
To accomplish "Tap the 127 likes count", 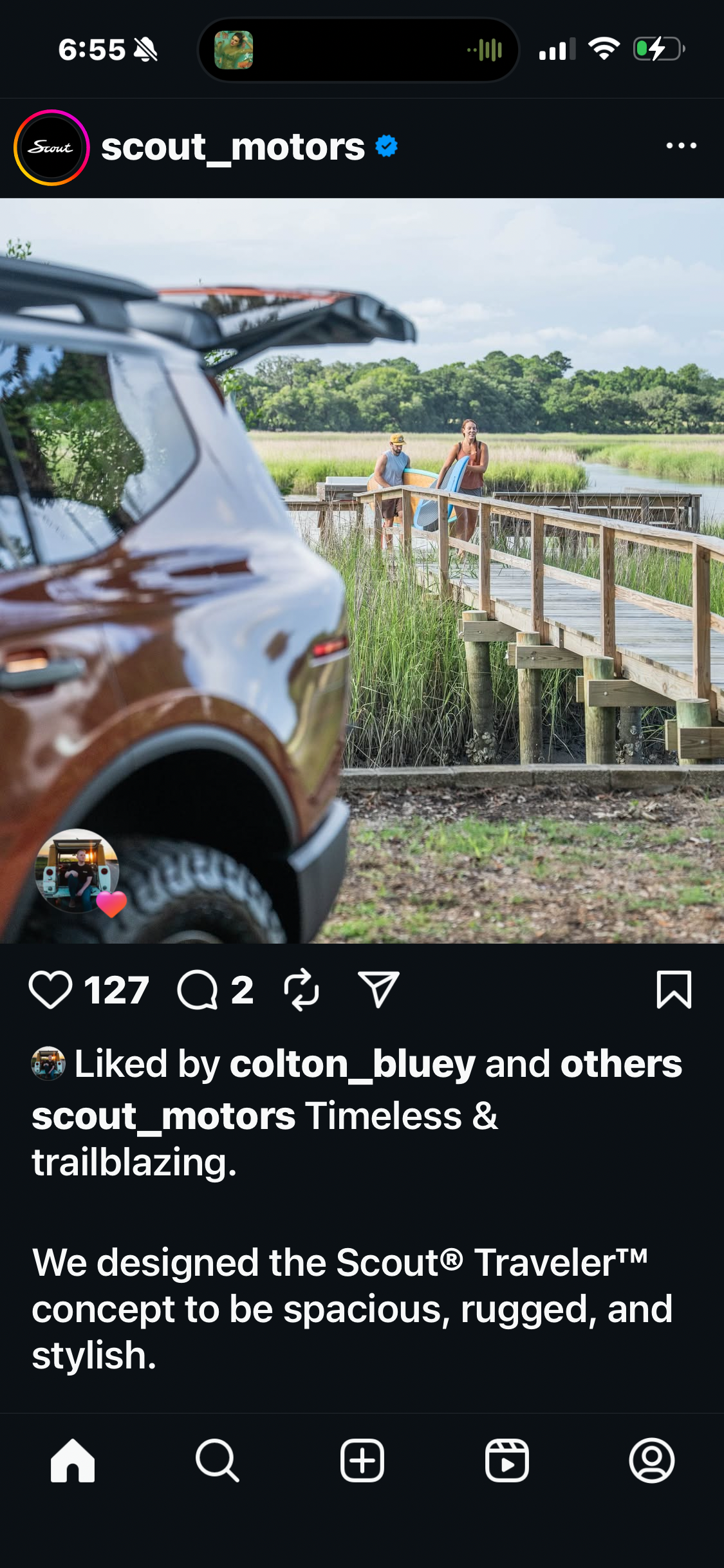I will click(x=116, y=990).
